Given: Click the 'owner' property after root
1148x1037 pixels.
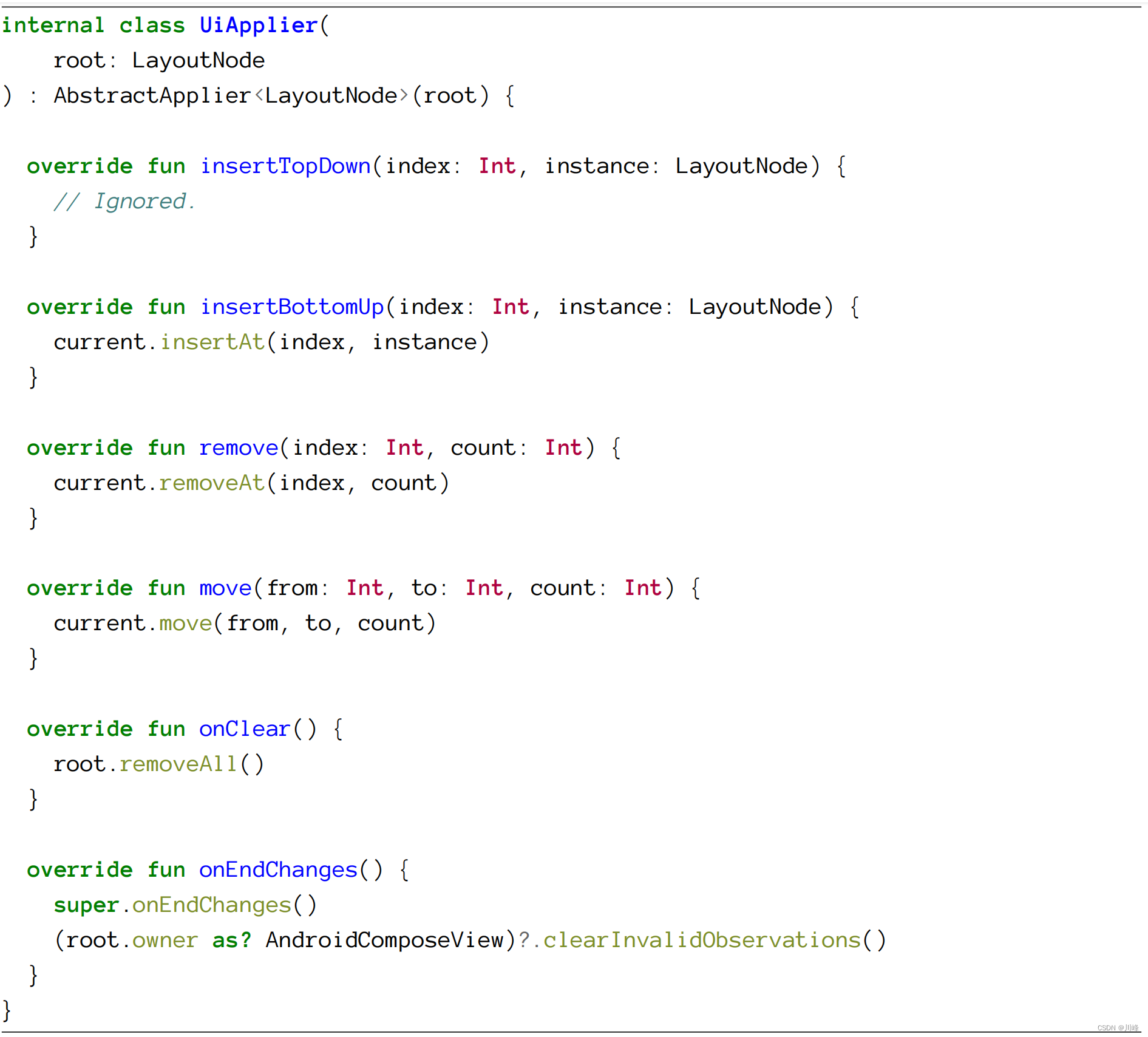Looking at the screenshot, I should (x=165, y=940).
